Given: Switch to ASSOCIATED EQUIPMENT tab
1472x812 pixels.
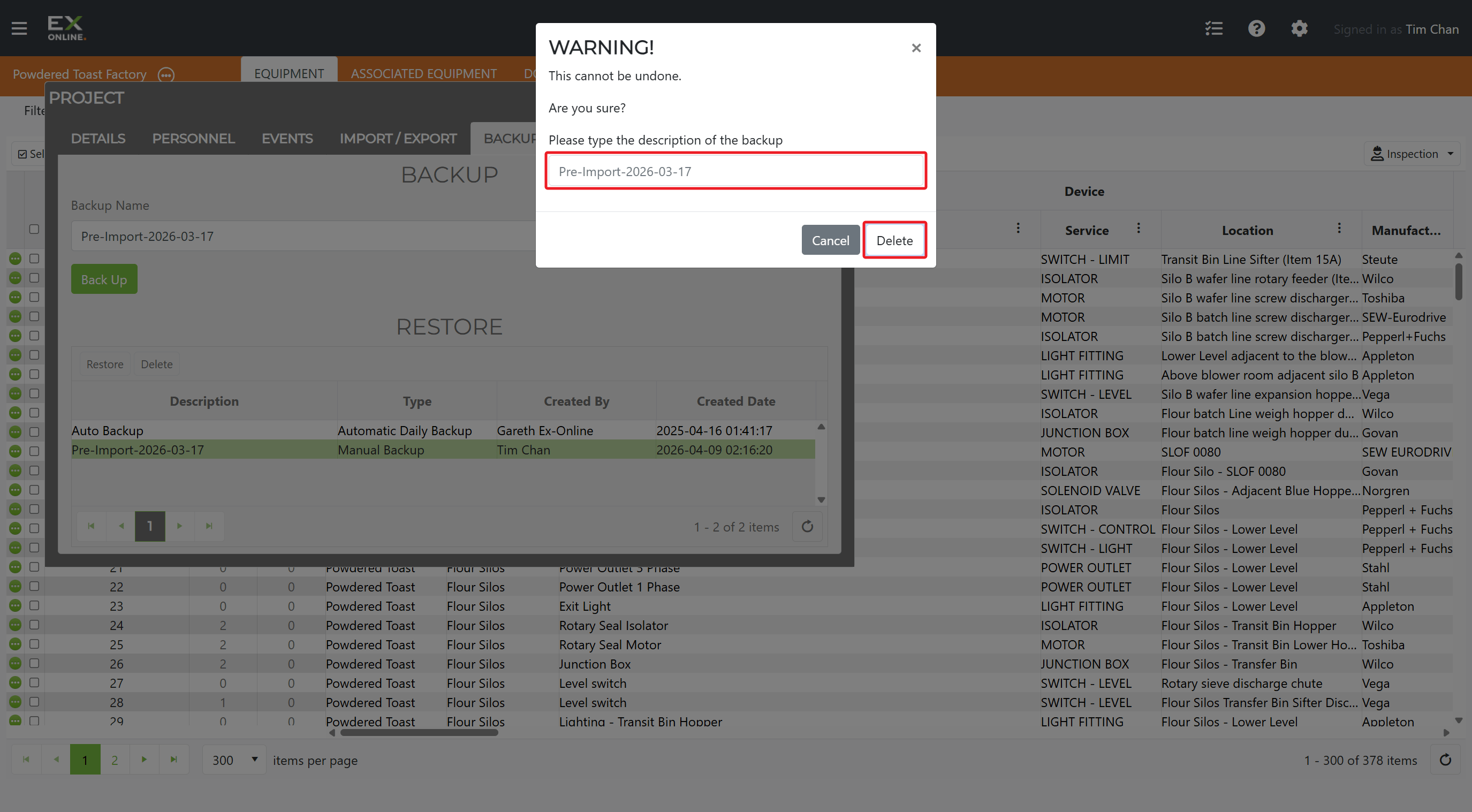Looking at the screenshot, I should [x=423, y=73].
